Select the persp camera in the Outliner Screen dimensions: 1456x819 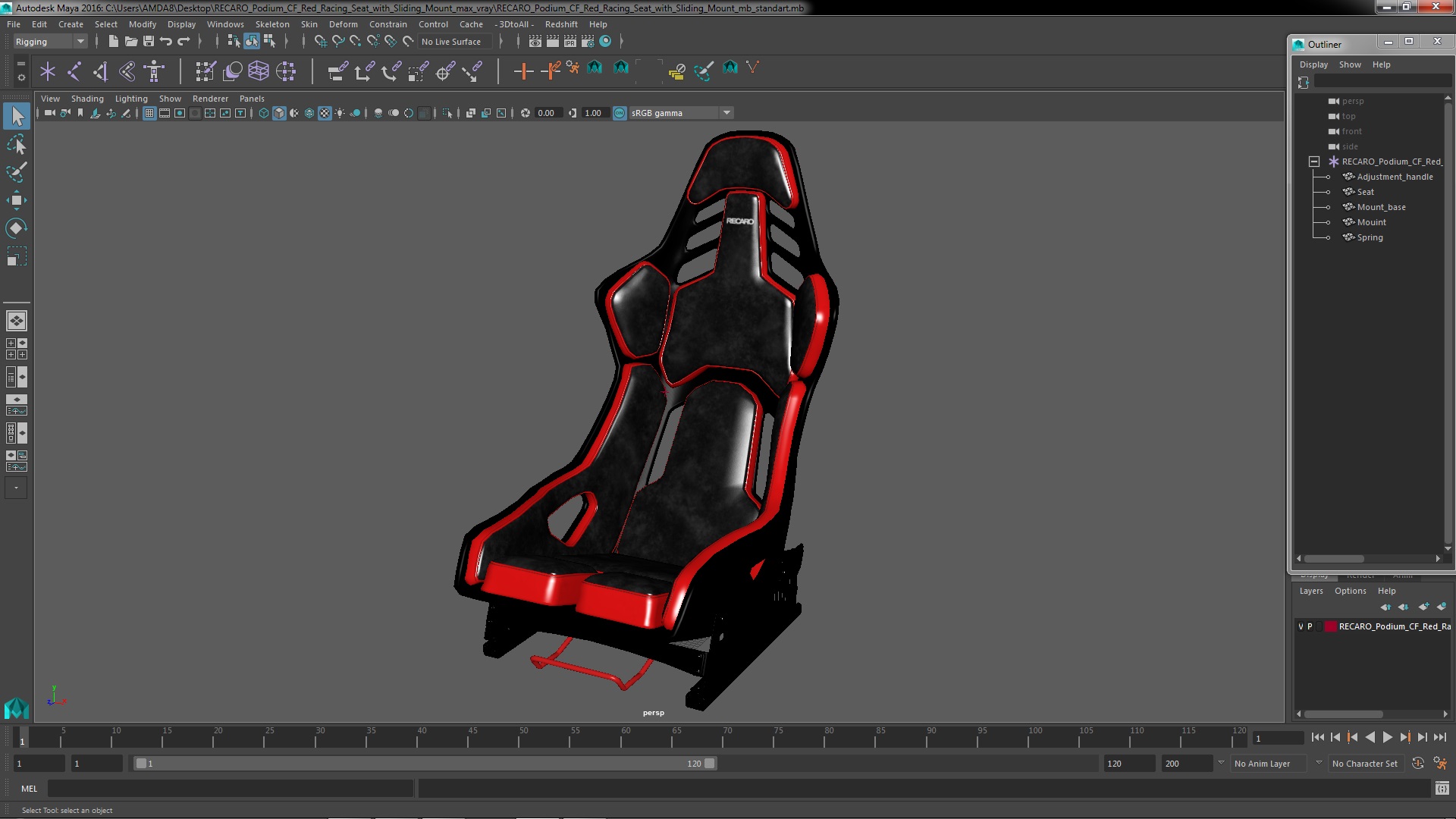click(x=1352, y=101)
